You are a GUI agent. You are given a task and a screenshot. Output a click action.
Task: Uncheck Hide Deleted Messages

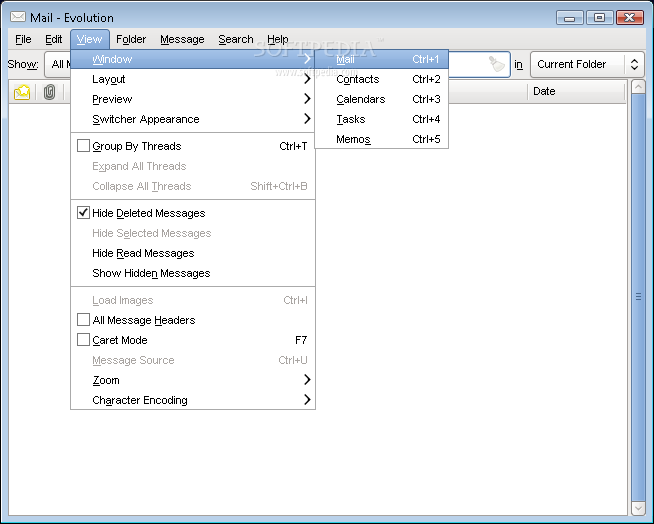coord(83,213)
